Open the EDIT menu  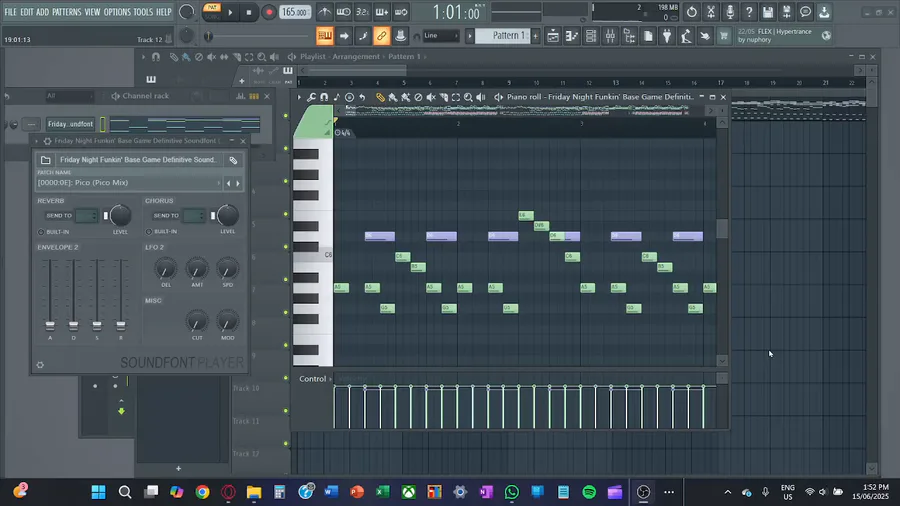click(27, 12)
